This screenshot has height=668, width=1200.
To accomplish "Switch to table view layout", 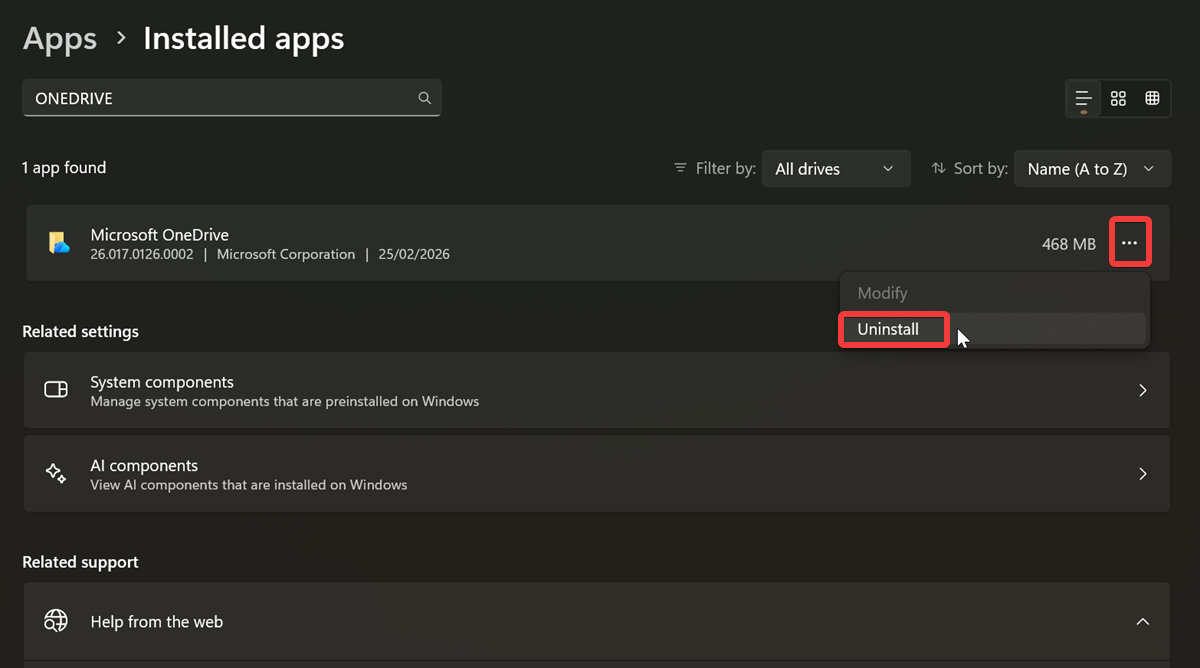I will (x=1152, y=98).
